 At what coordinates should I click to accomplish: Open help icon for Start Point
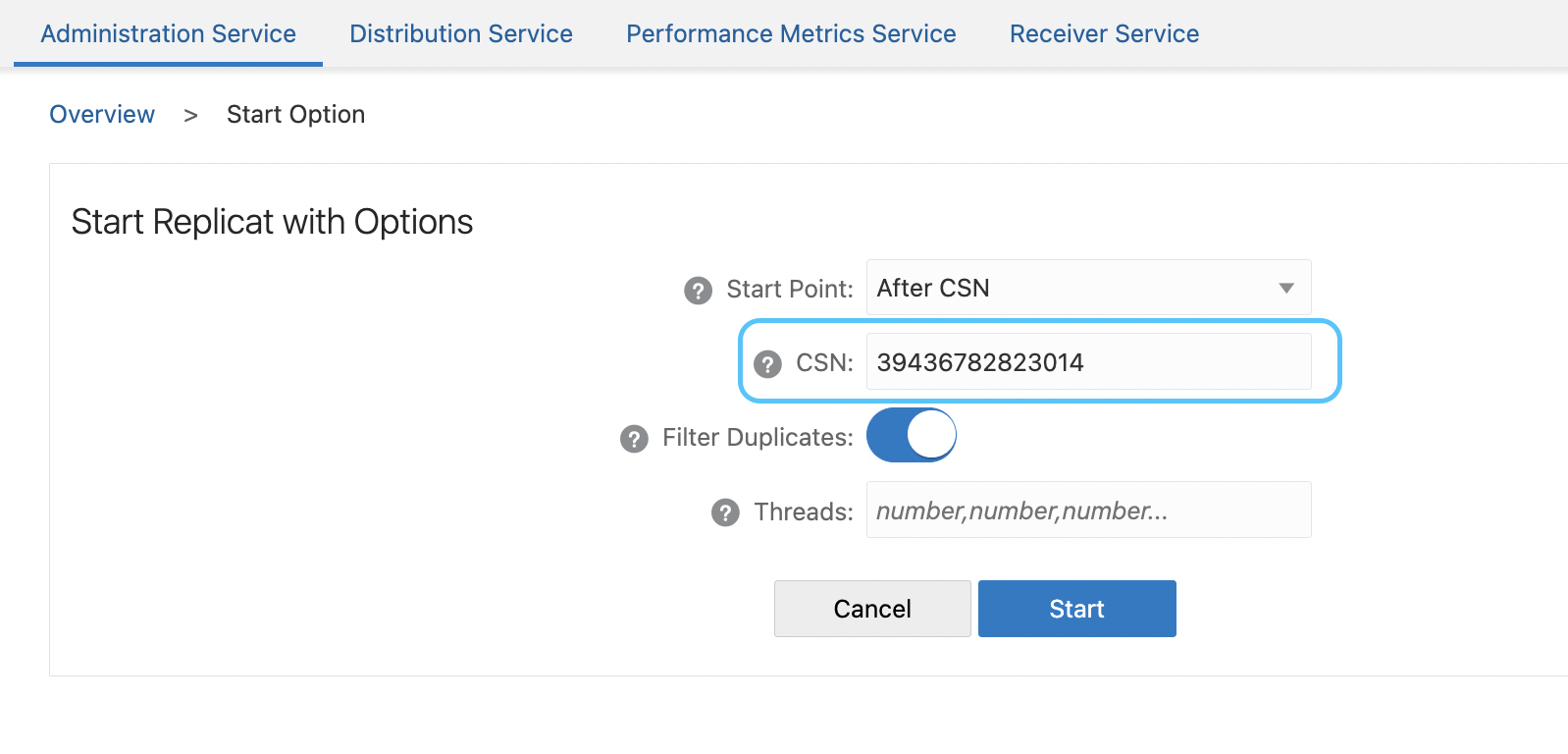tap(698, 291)
